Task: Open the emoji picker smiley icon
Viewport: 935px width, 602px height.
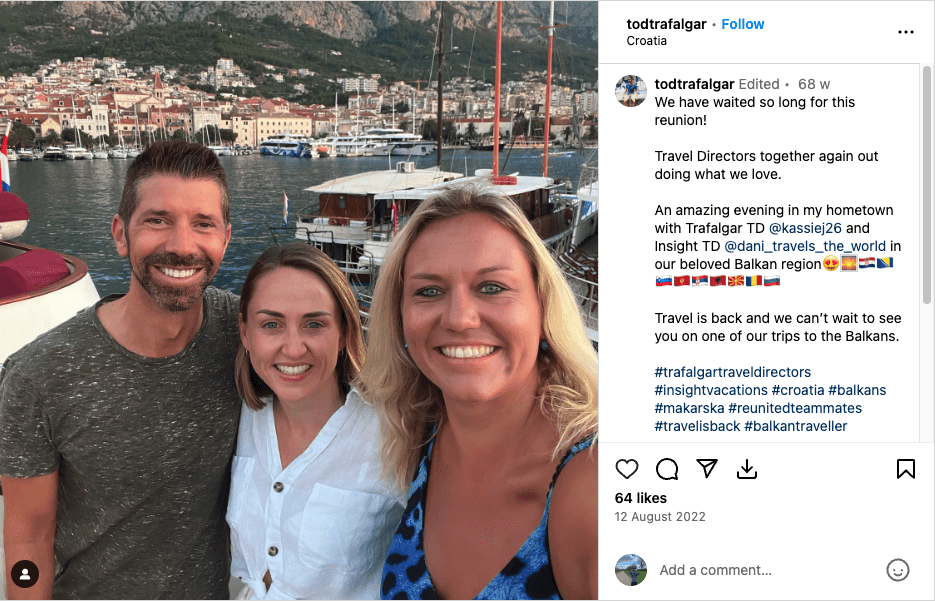Action: (x=897, y=570)
